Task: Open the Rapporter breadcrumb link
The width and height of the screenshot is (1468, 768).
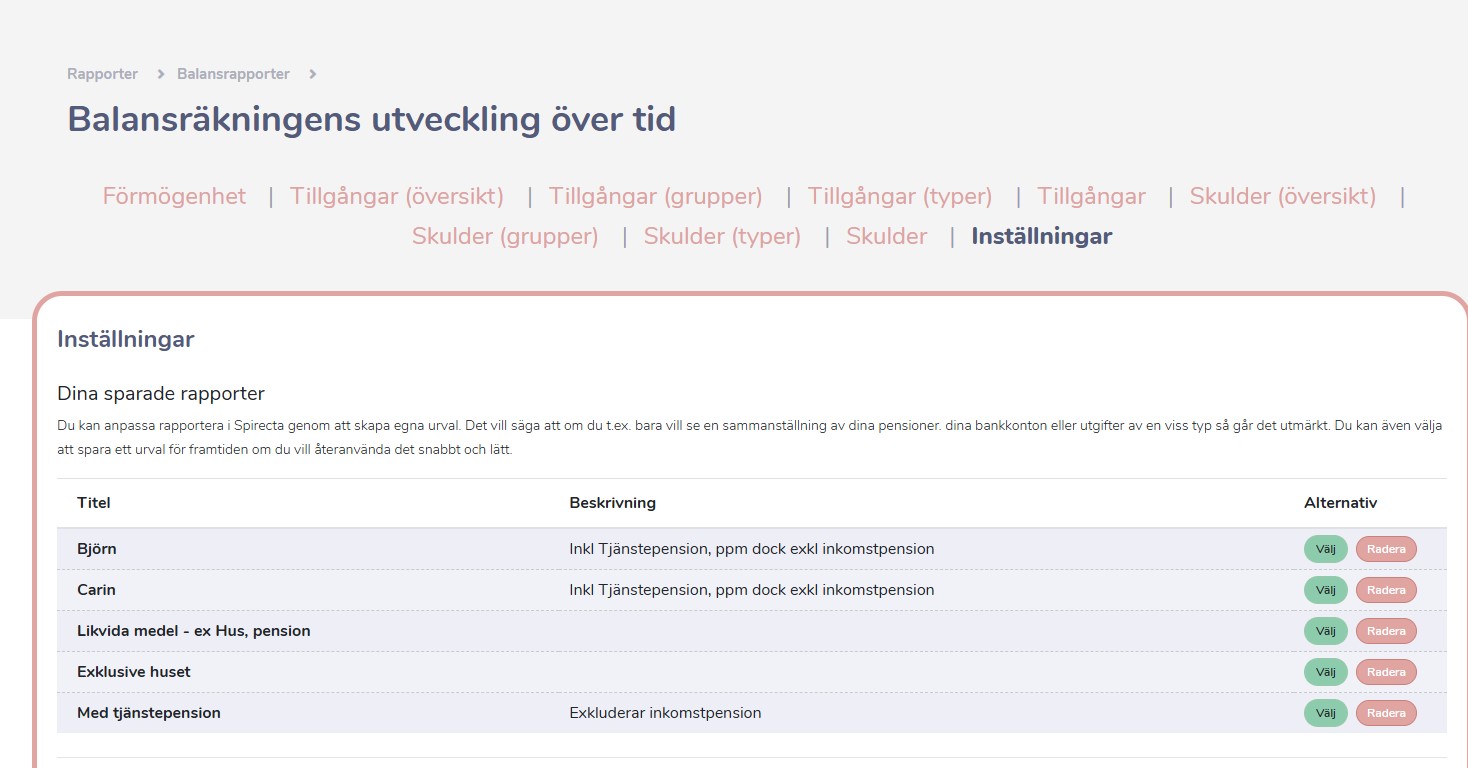Action: click(102, 74)
